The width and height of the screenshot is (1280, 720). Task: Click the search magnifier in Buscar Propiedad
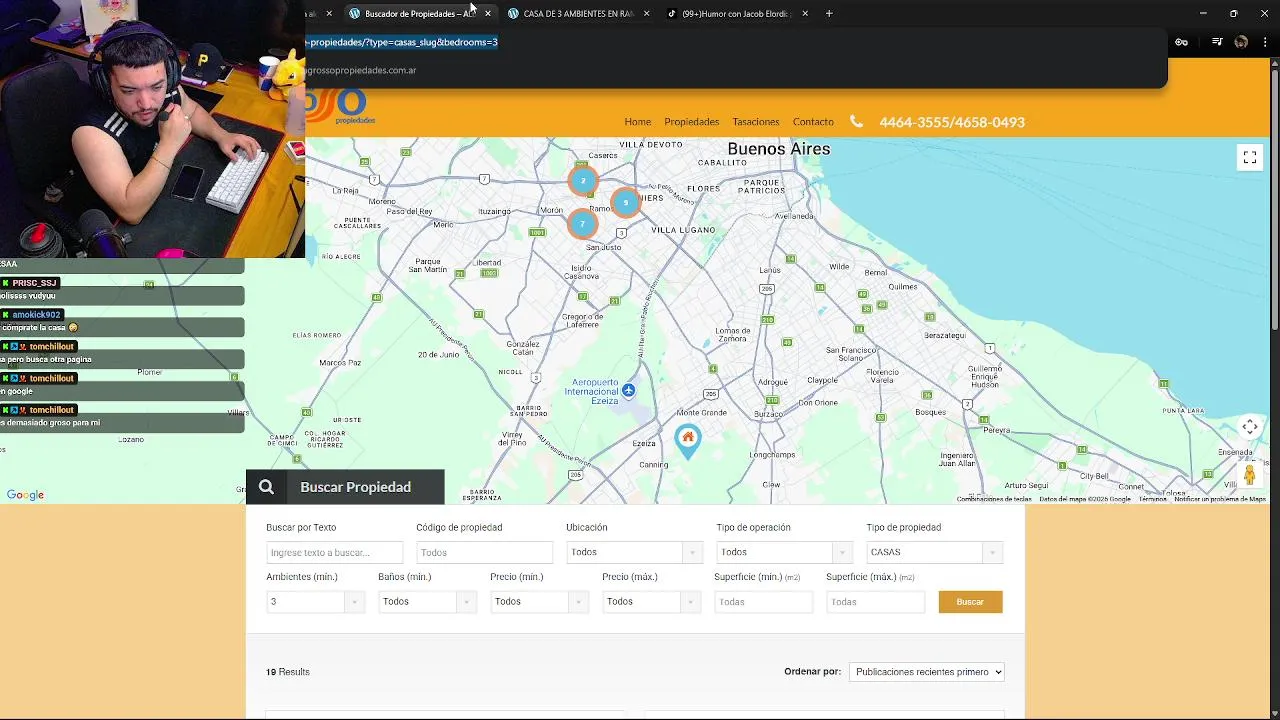pos(266,487)
